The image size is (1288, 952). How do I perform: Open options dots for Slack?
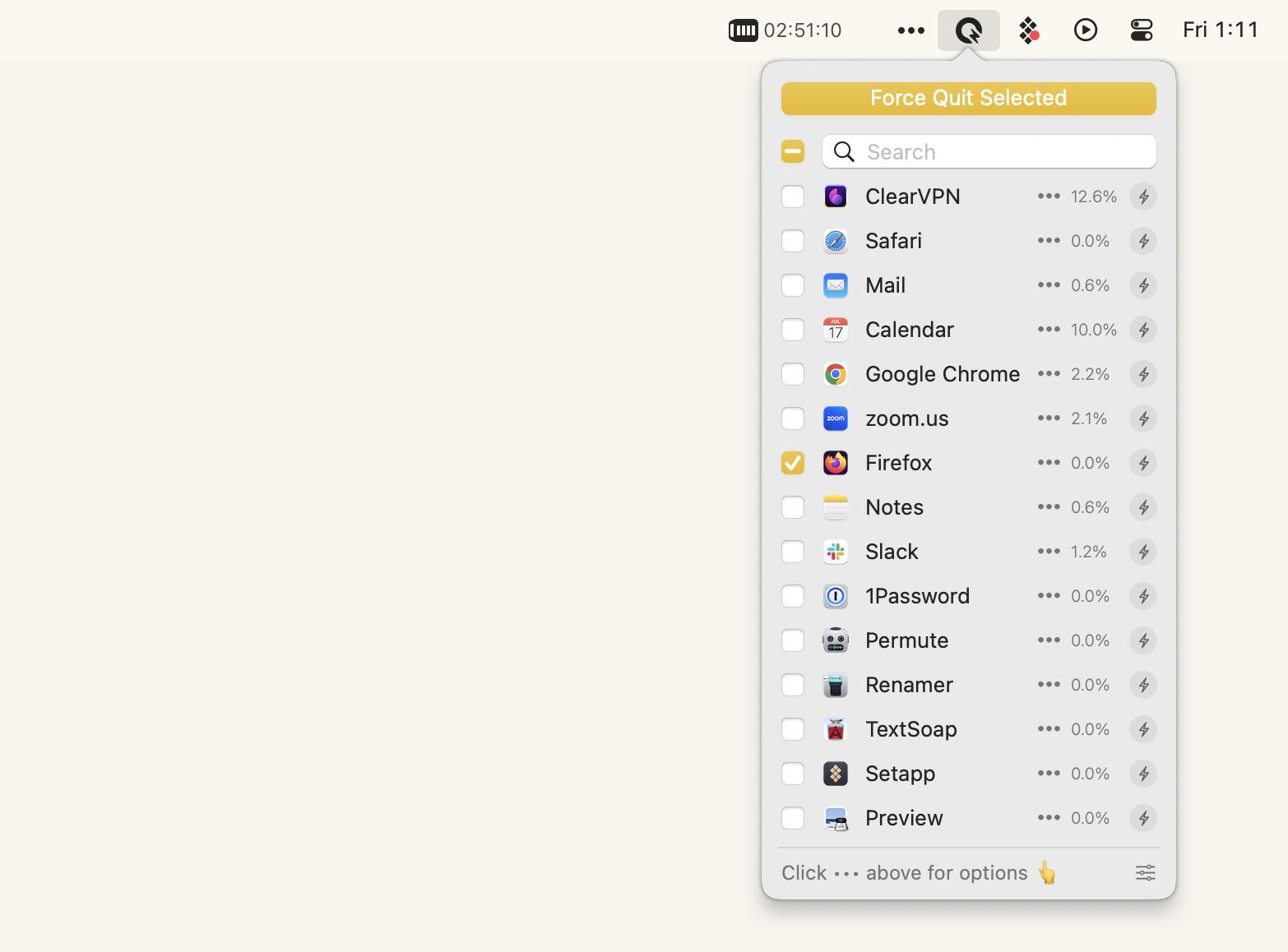click(x=1049, y=551)
